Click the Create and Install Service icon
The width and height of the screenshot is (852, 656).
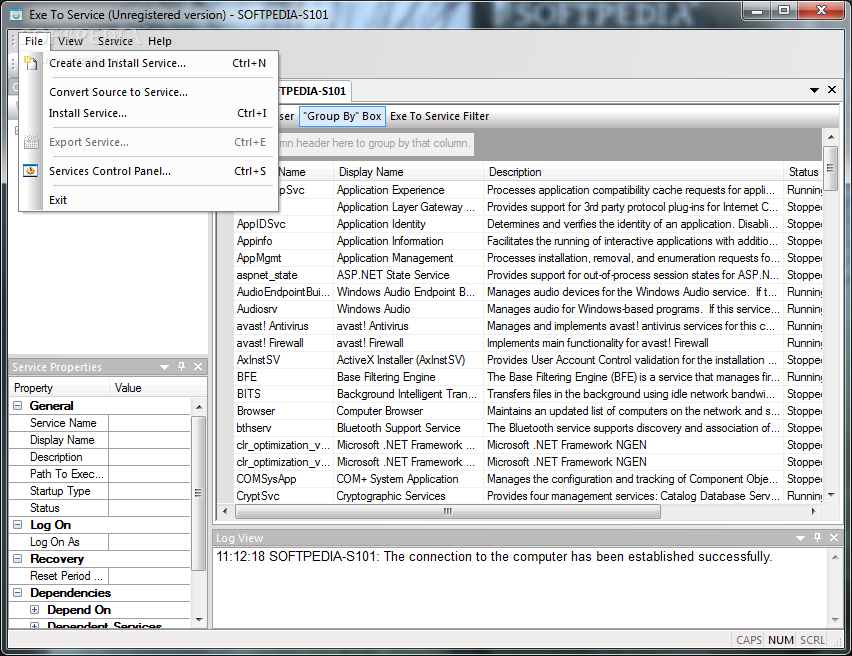31,63
